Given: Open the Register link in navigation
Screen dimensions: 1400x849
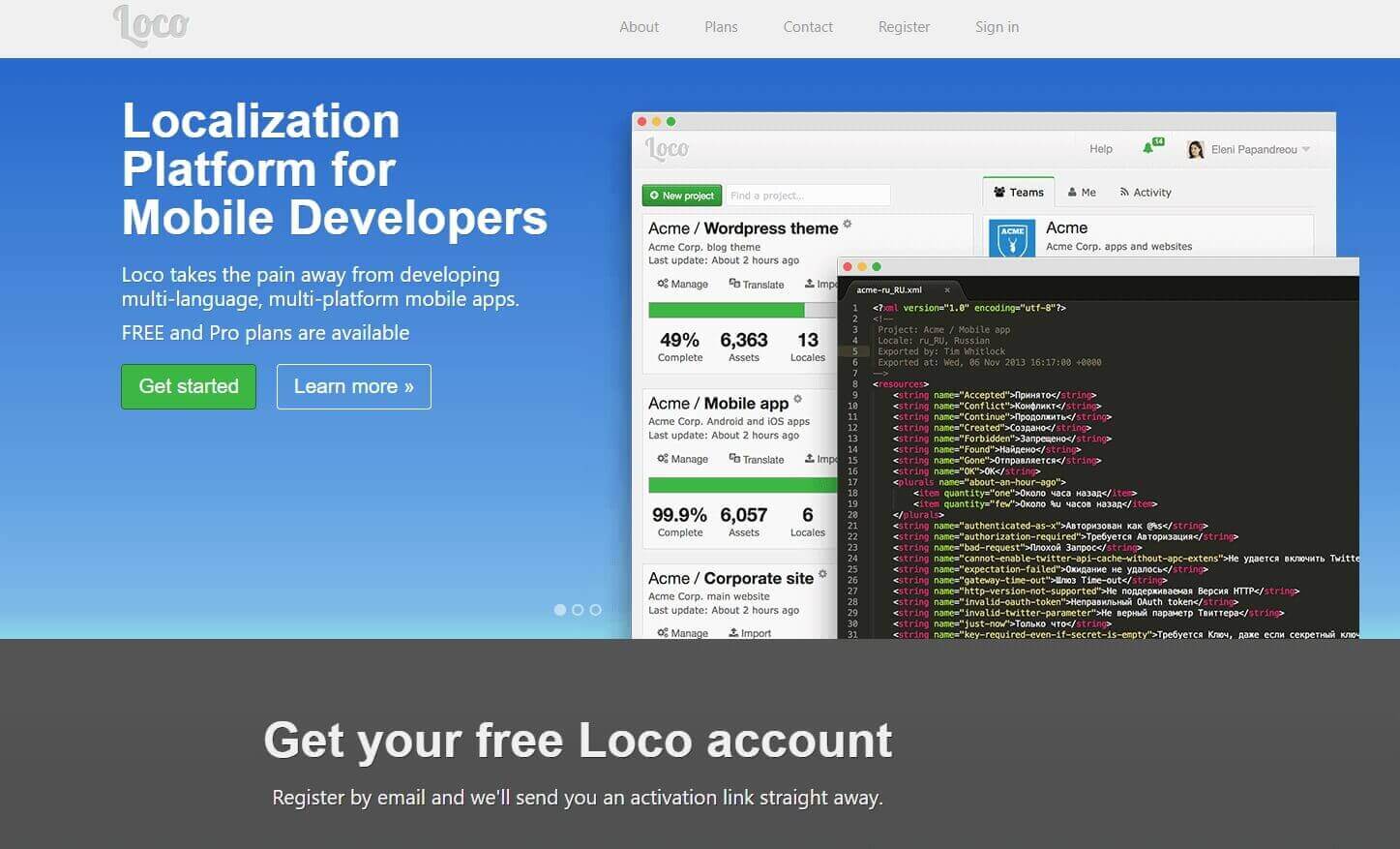Looking at the screenshot, I should (x=904, y=27).
